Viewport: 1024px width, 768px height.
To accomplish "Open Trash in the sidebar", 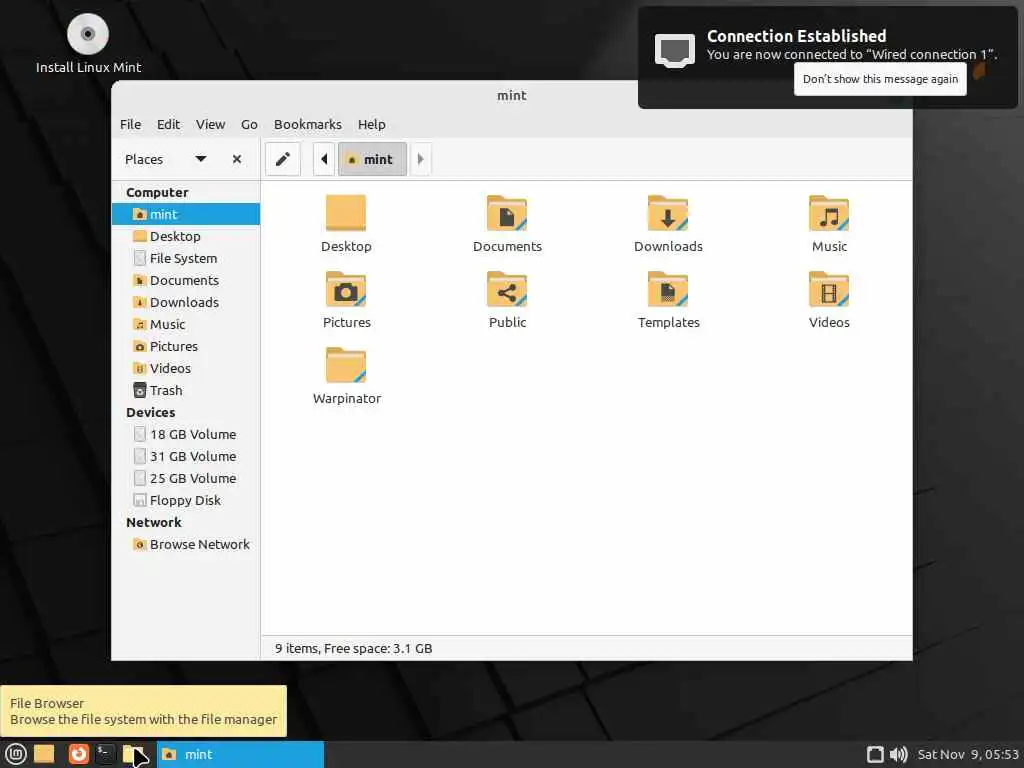I will [186, 391].
